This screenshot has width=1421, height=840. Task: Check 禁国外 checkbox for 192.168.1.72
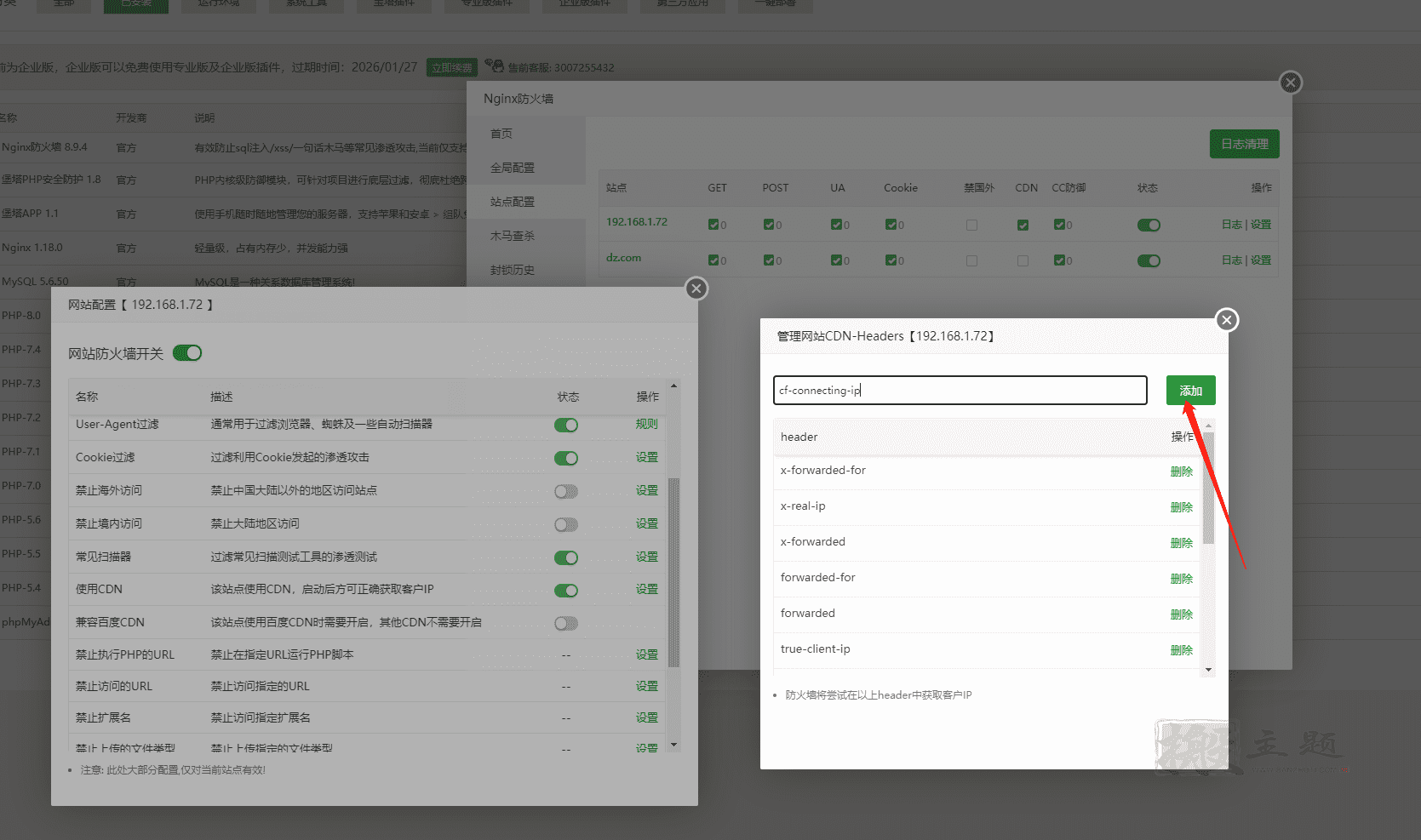pyautogui.click(x=971, y=225)
